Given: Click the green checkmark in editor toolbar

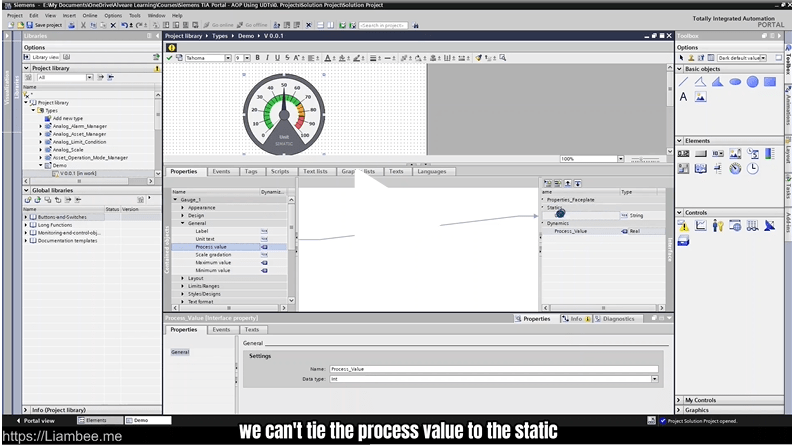Looking at the screenshot, I should (170, 58).
